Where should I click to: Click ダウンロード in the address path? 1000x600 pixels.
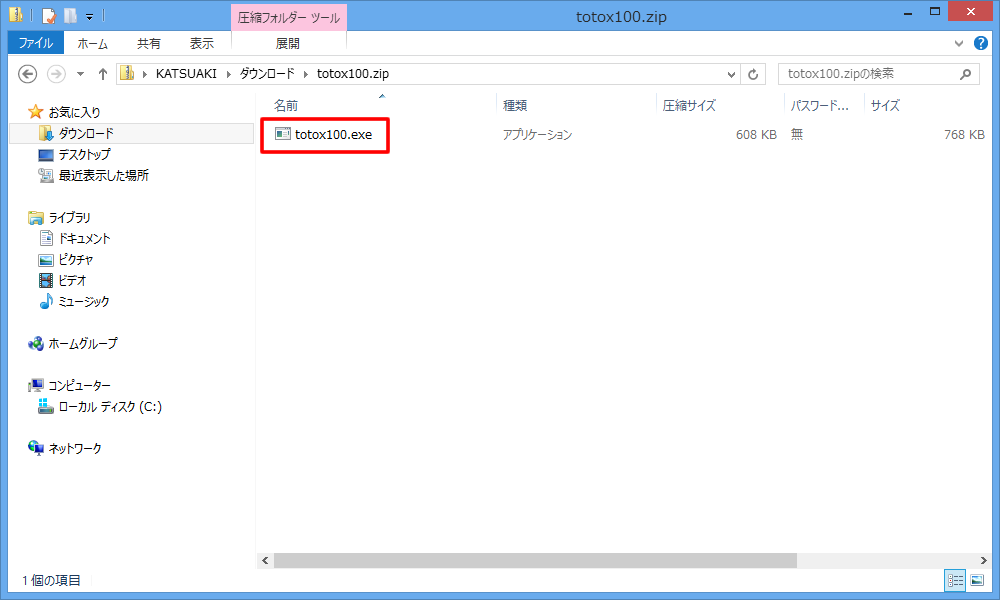coord(267,73)
